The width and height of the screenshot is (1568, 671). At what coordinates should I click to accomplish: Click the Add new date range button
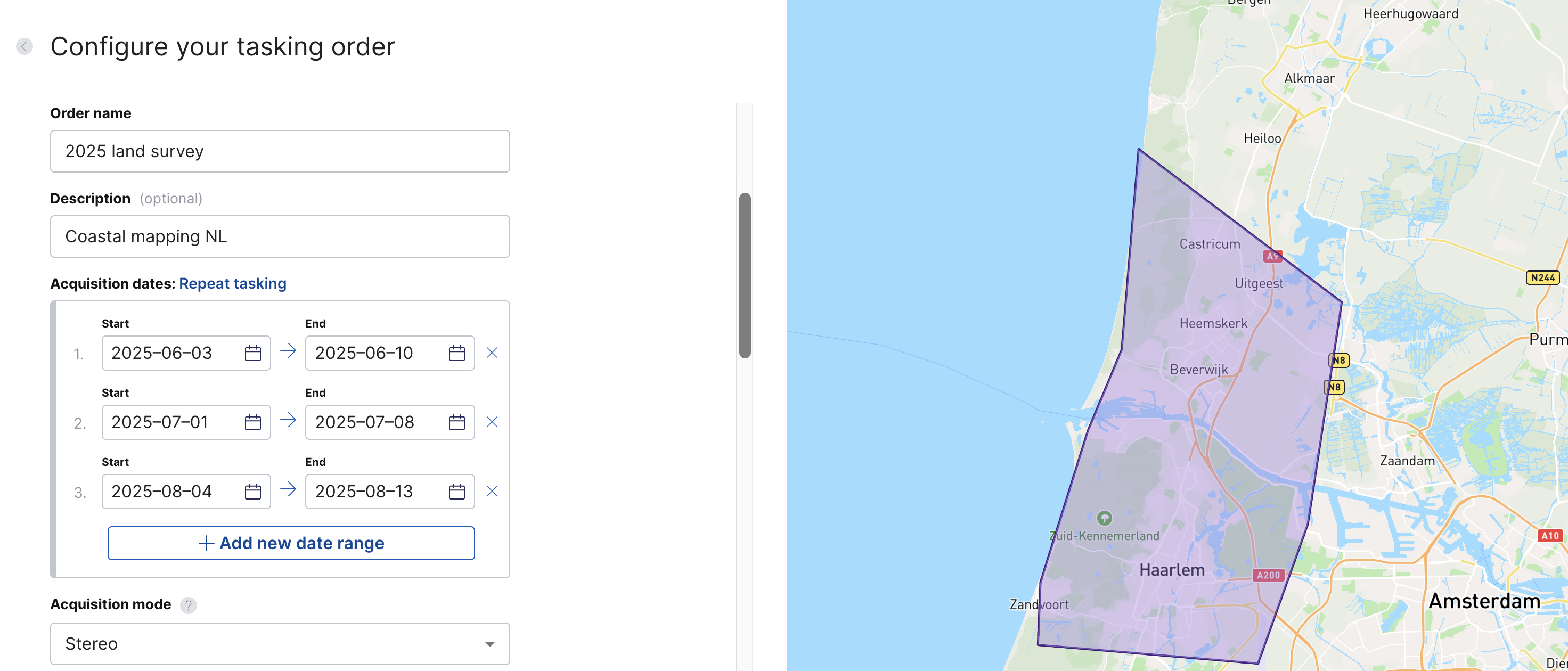pyautogui.click(x=291, y=543)
